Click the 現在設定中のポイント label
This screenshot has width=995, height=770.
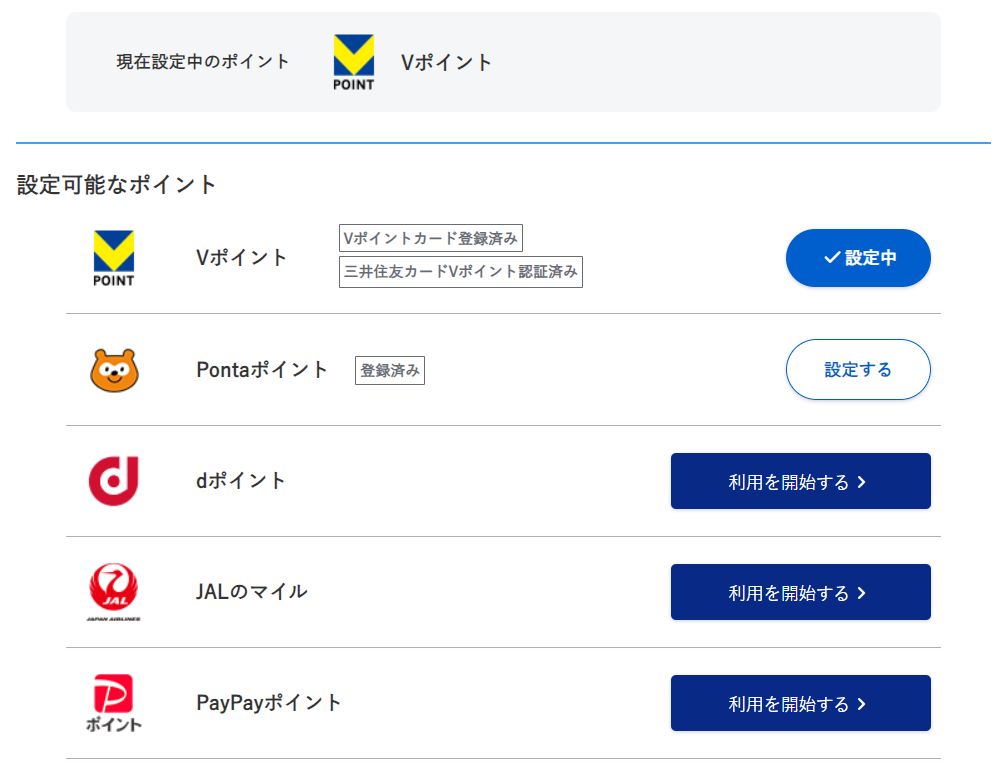click(x=203, y=62)
